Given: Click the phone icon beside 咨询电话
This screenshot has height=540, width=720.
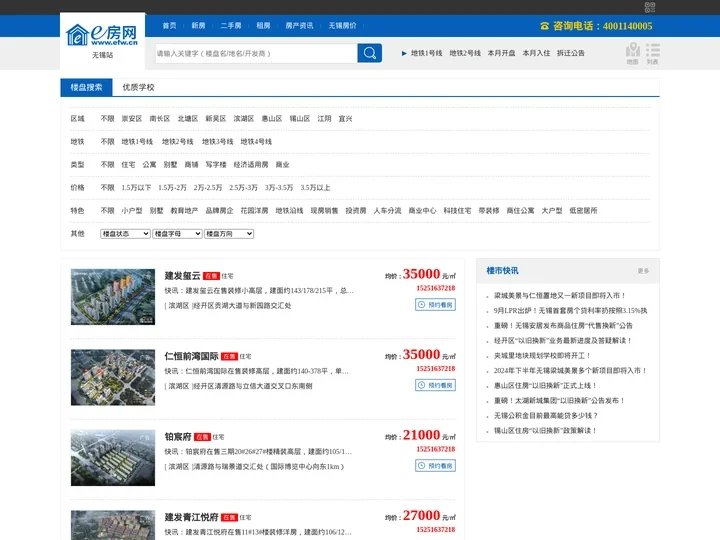Looking at the screenshot, I should click(x=545, y=26).
